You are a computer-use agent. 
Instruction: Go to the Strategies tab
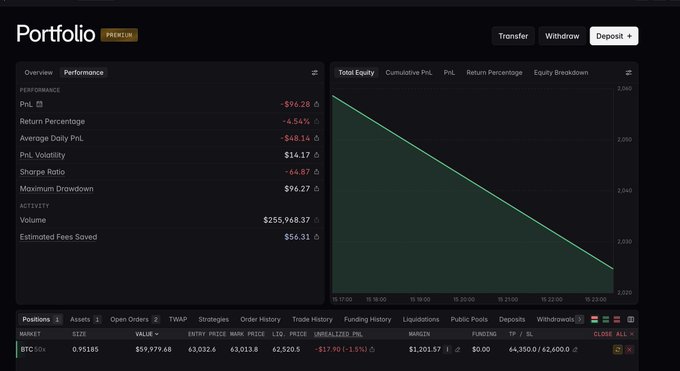click(213, 319)
